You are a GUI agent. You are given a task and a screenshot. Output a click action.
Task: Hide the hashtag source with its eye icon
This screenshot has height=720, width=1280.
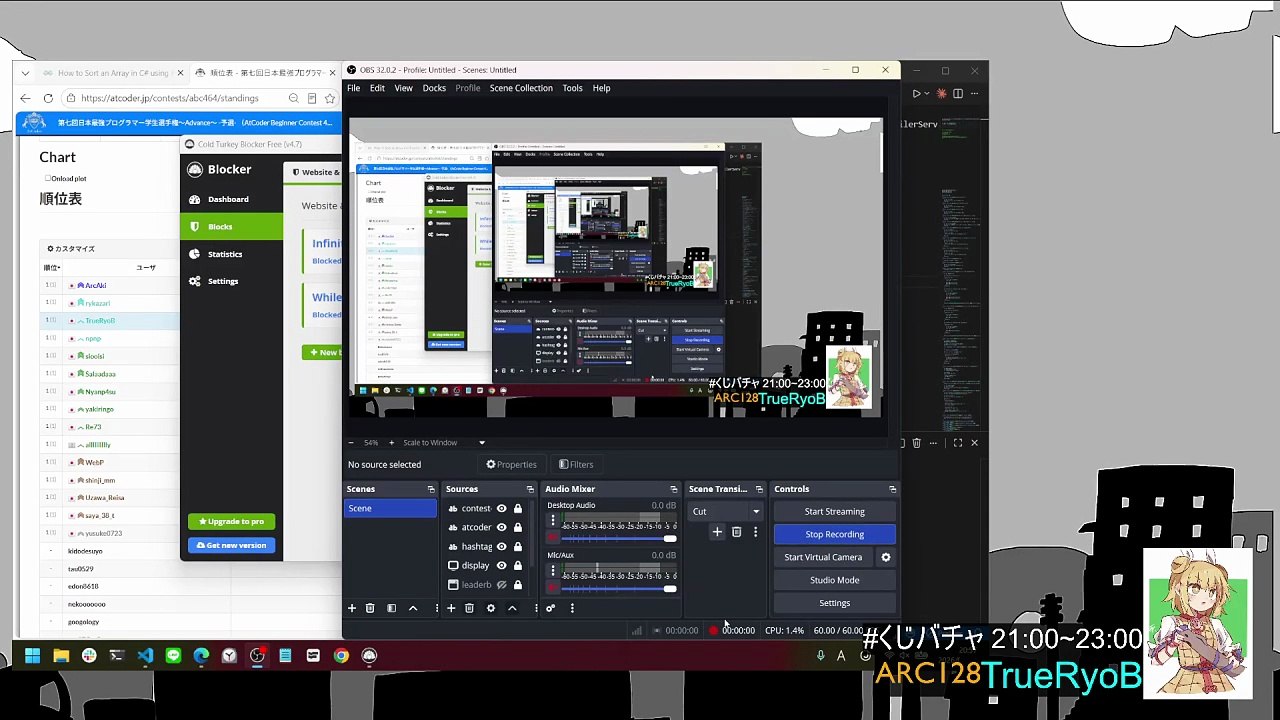pos(502,546)
